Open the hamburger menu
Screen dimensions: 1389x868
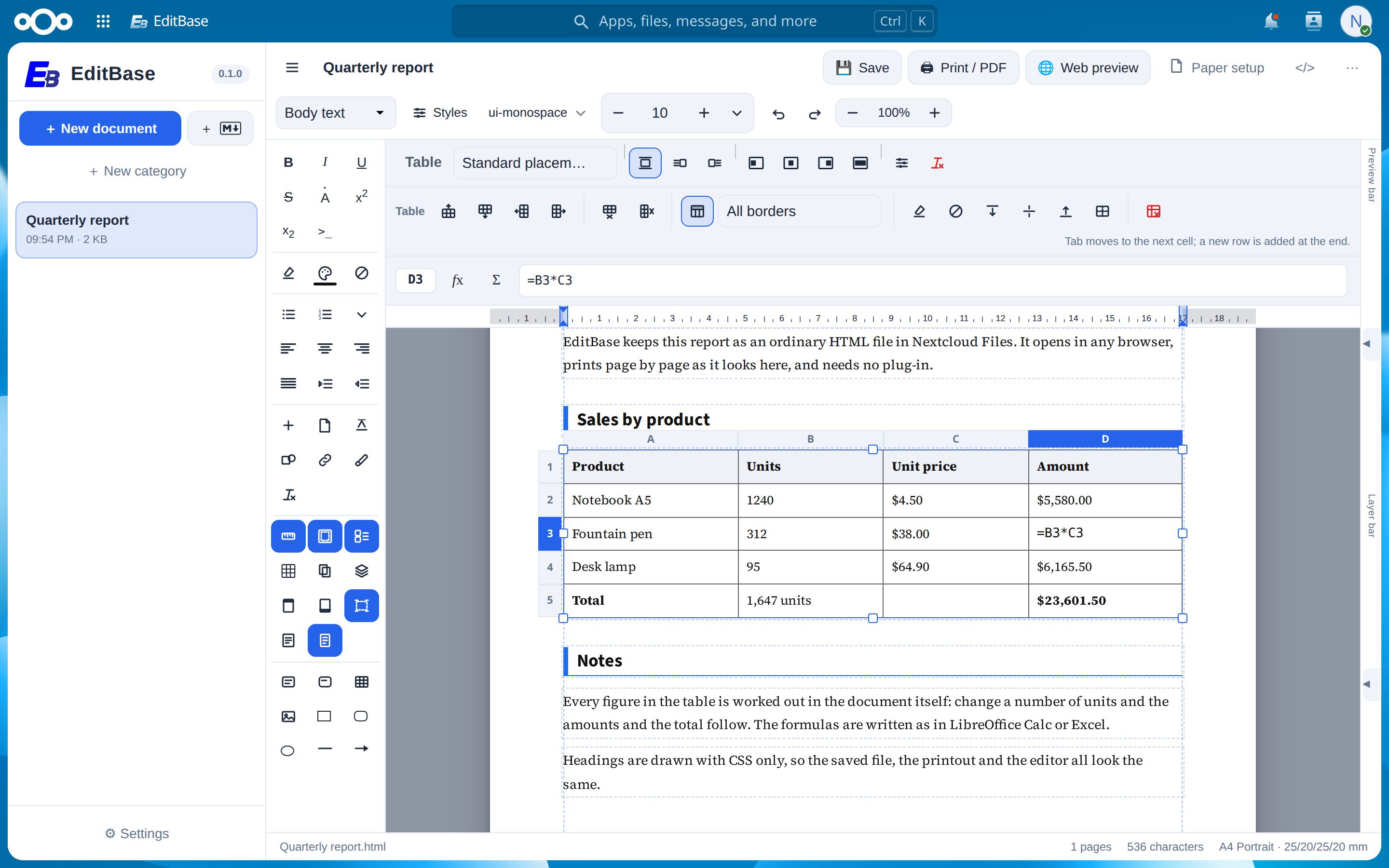tap(292, 68)
